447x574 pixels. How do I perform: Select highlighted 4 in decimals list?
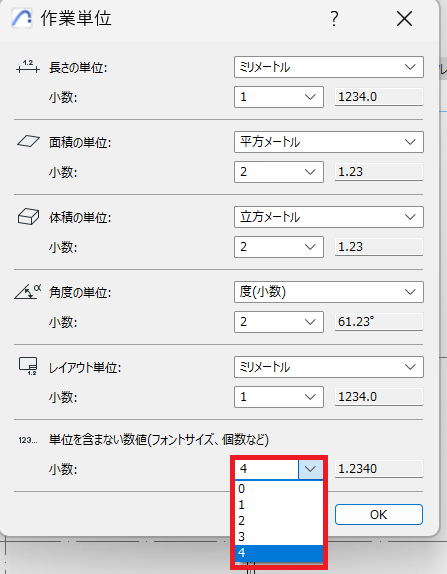click(x=279, y=553)
